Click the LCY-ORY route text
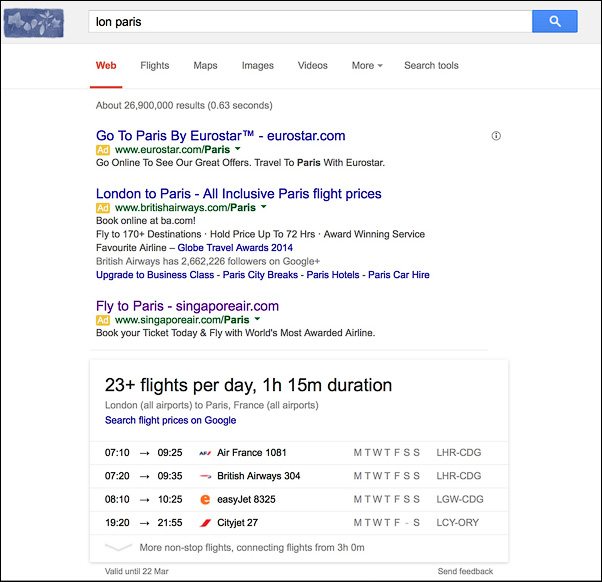Viewport: 602px width, 582px height. [x=457, y=523]
